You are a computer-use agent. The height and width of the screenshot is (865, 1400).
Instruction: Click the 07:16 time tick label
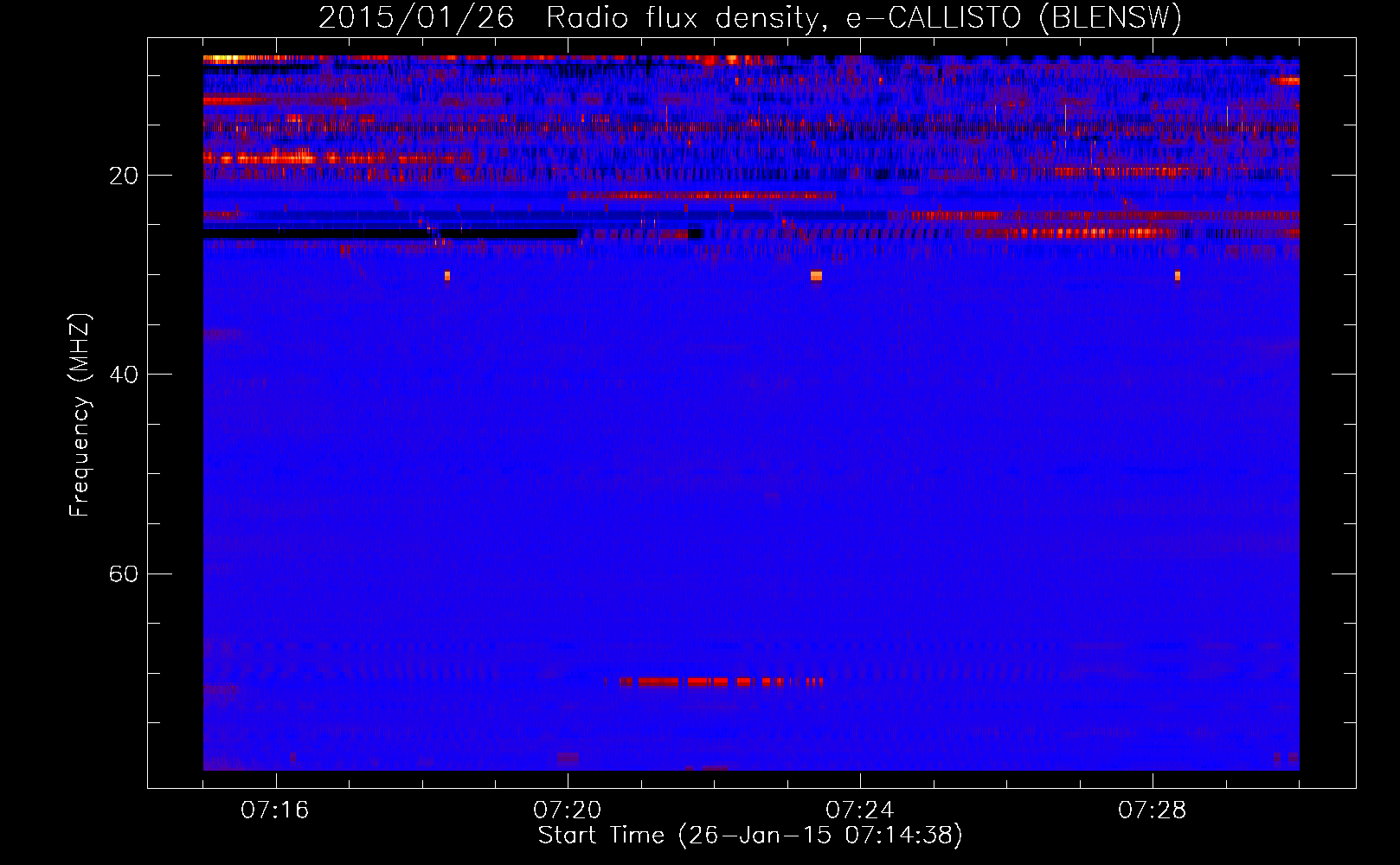(x=275, y=811)
